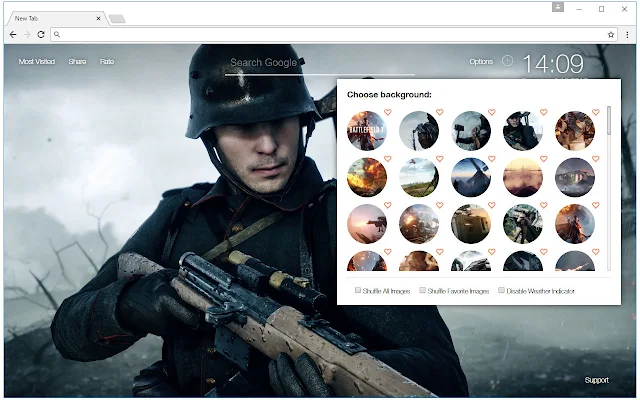640x400 pixels.
Task: Select the hazy sunset background in second row
Action: (523, 178)
